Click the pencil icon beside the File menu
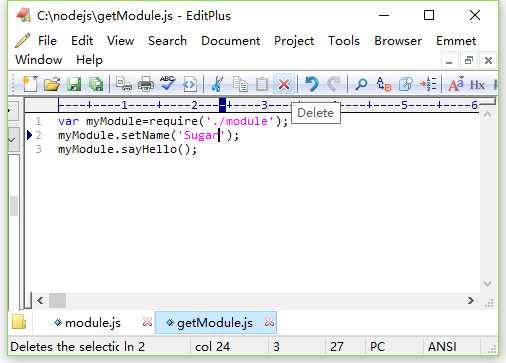 click(x=23, y=41)
